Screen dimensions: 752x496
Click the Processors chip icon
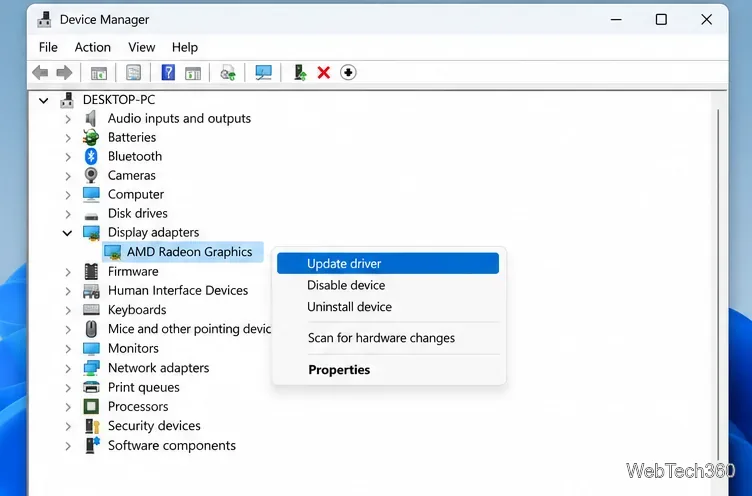91,407
